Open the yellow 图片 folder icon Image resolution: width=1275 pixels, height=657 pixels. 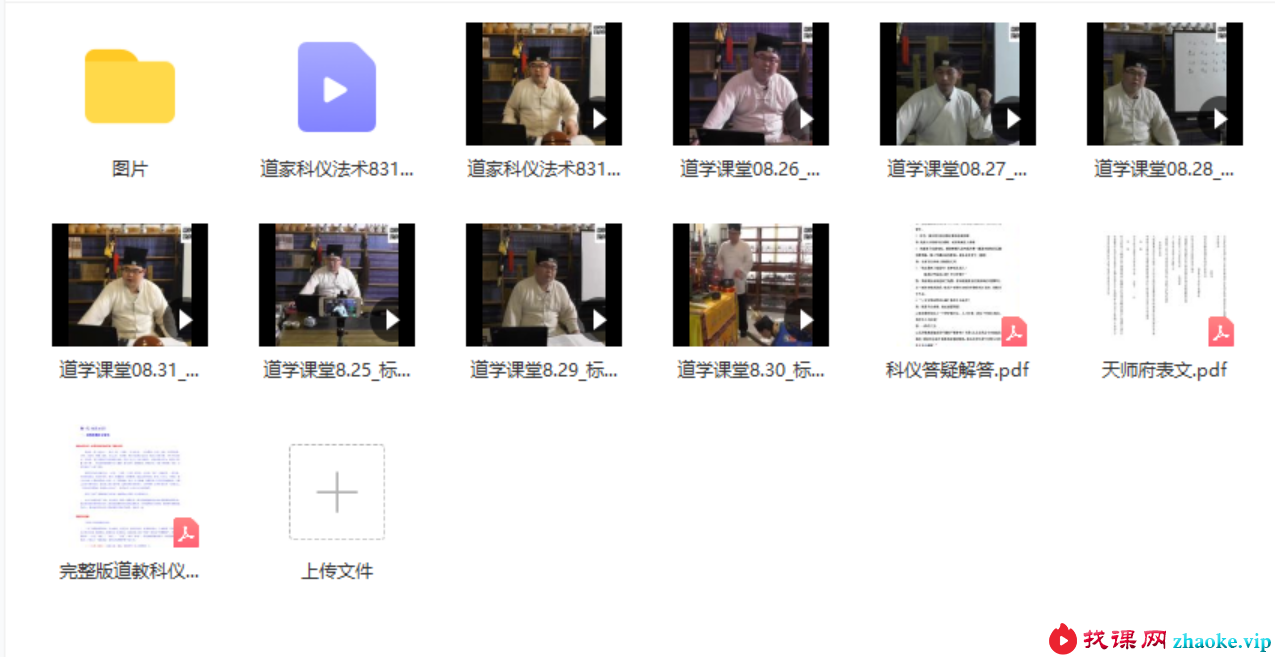[130, 86]
